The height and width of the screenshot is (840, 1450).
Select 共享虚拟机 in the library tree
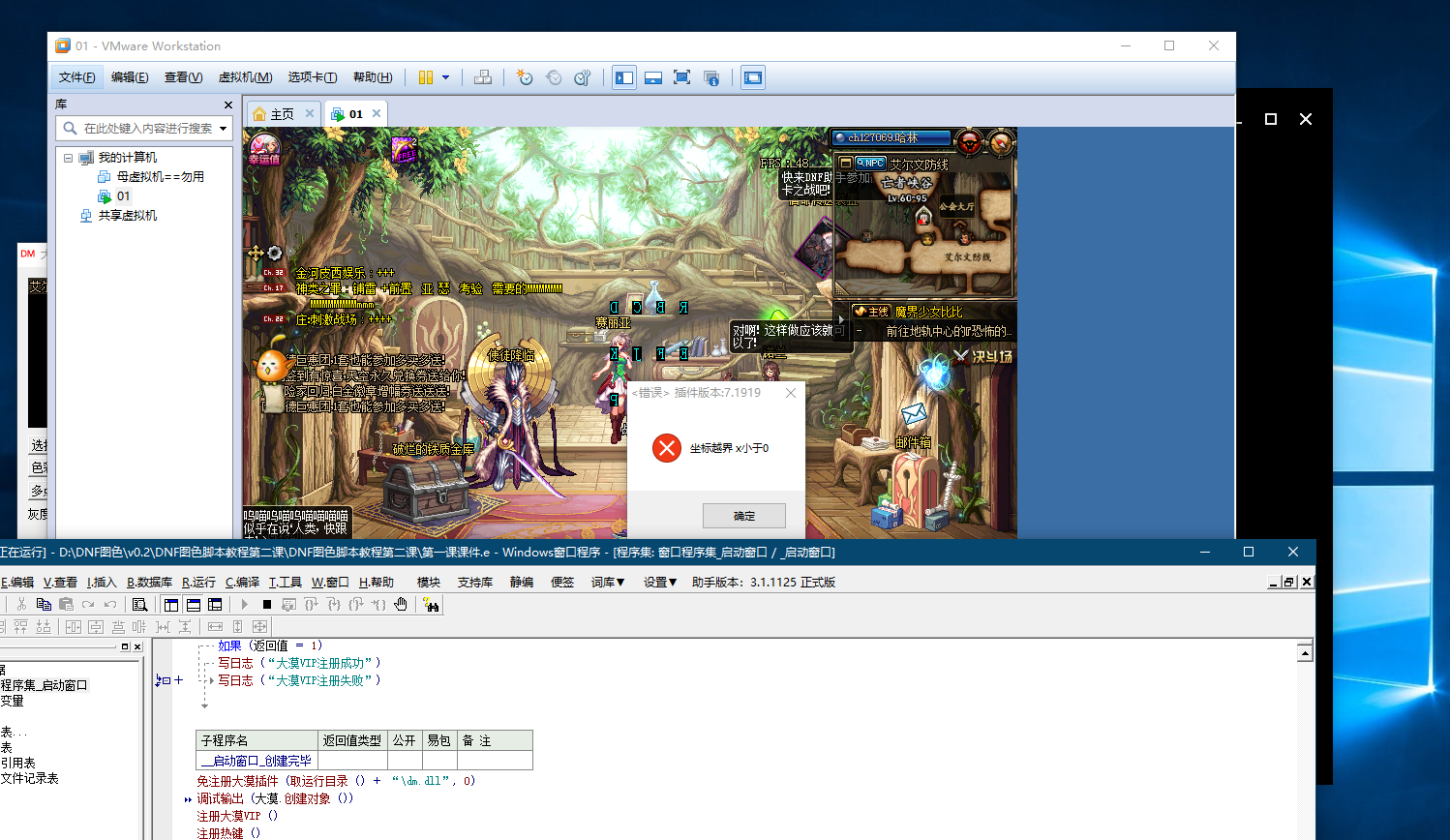click(127, 216)
